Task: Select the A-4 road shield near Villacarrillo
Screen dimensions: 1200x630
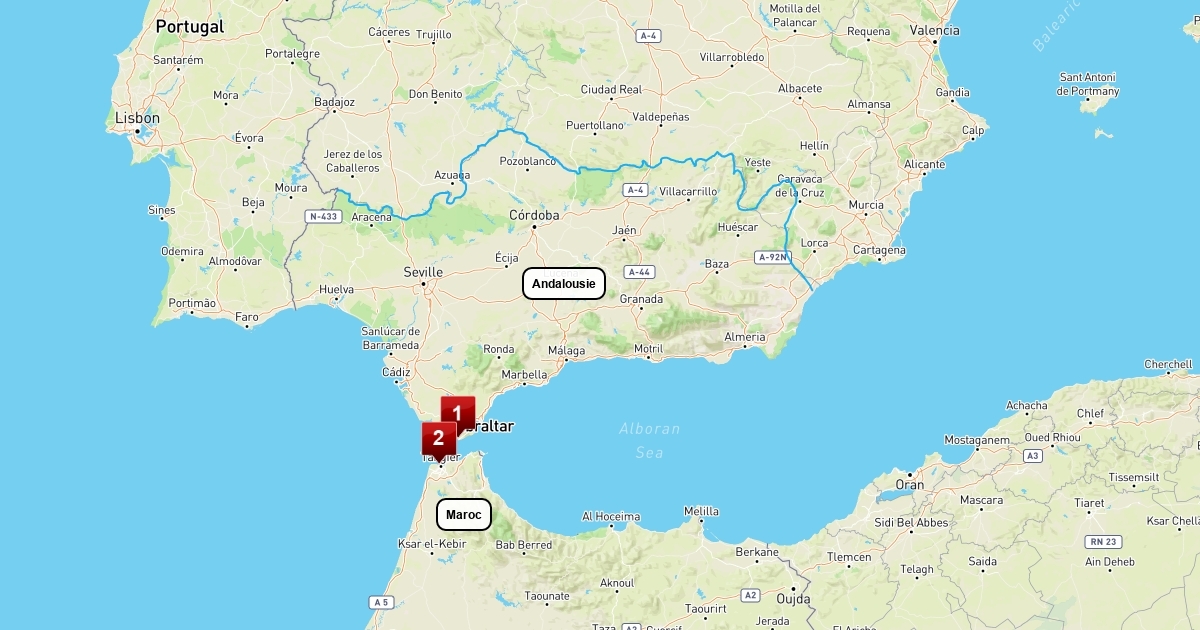Action: [x=635, y=189]
